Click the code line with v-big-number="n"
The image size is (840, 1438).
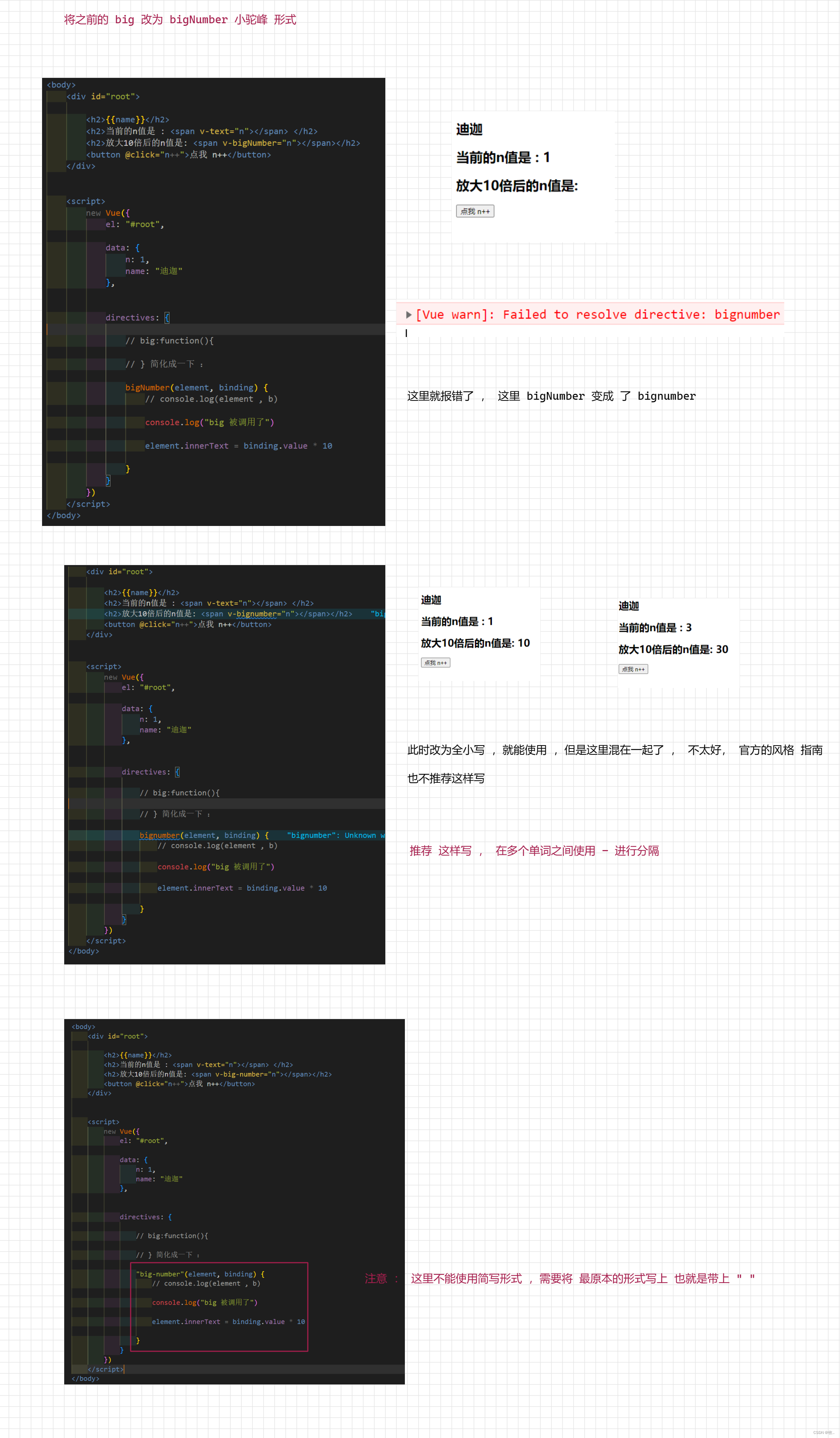pos(217,1074)
